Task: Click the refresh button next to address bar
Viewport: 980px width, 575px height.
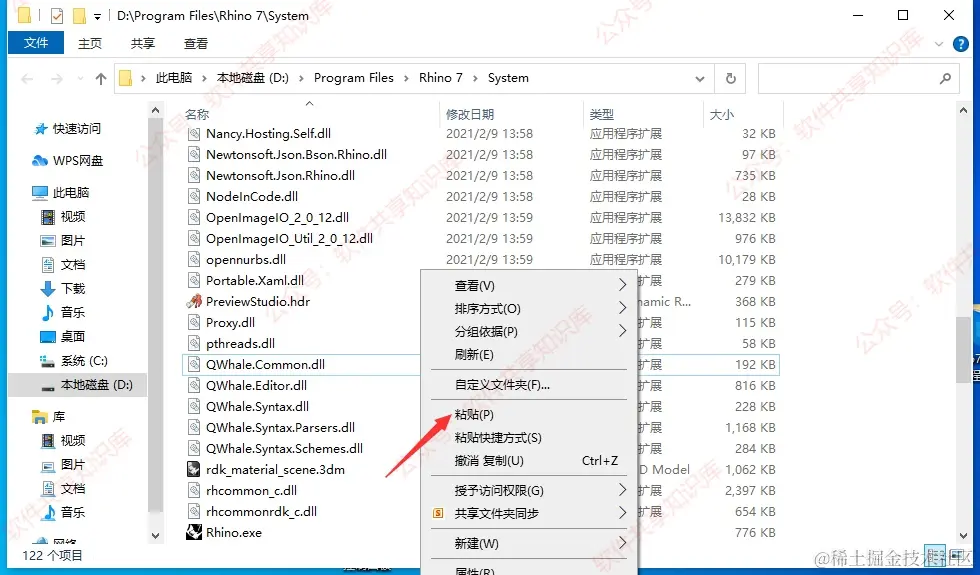Action: 731,78
